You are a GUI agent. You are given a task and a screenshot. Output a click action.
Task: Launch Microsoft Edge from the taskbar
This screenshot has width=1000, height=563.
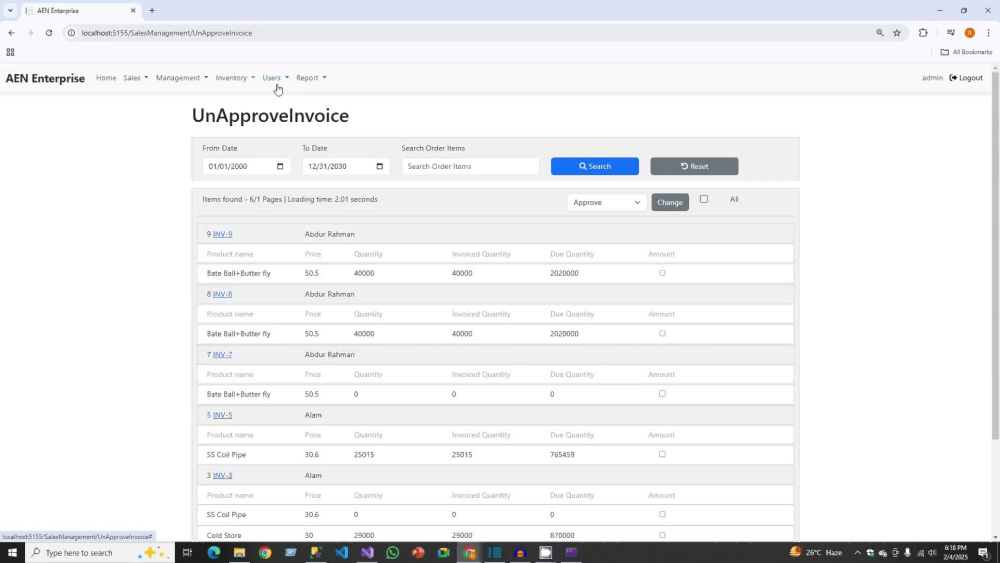pyautogui.click(x=214, y=552)
